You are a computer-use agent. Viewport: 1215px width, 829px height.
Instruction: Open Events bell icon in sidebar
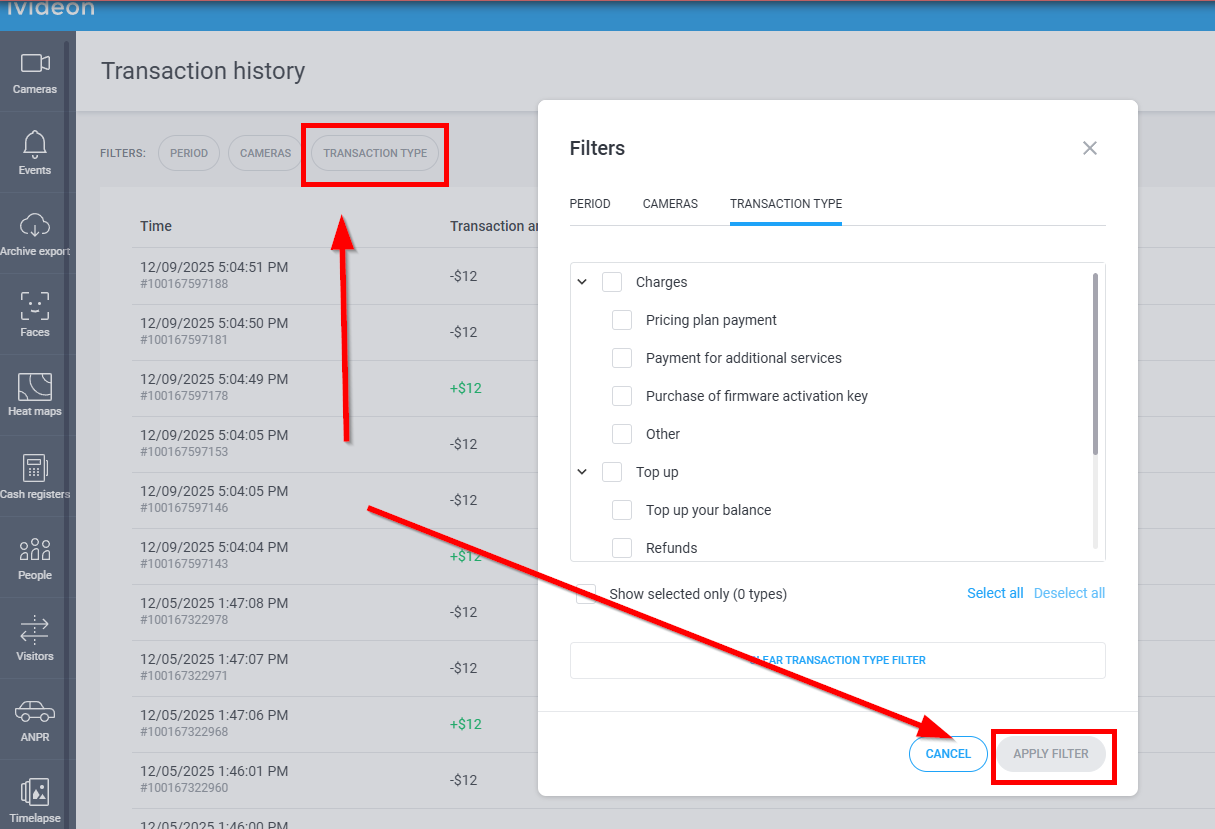click(x=35, y=145)
